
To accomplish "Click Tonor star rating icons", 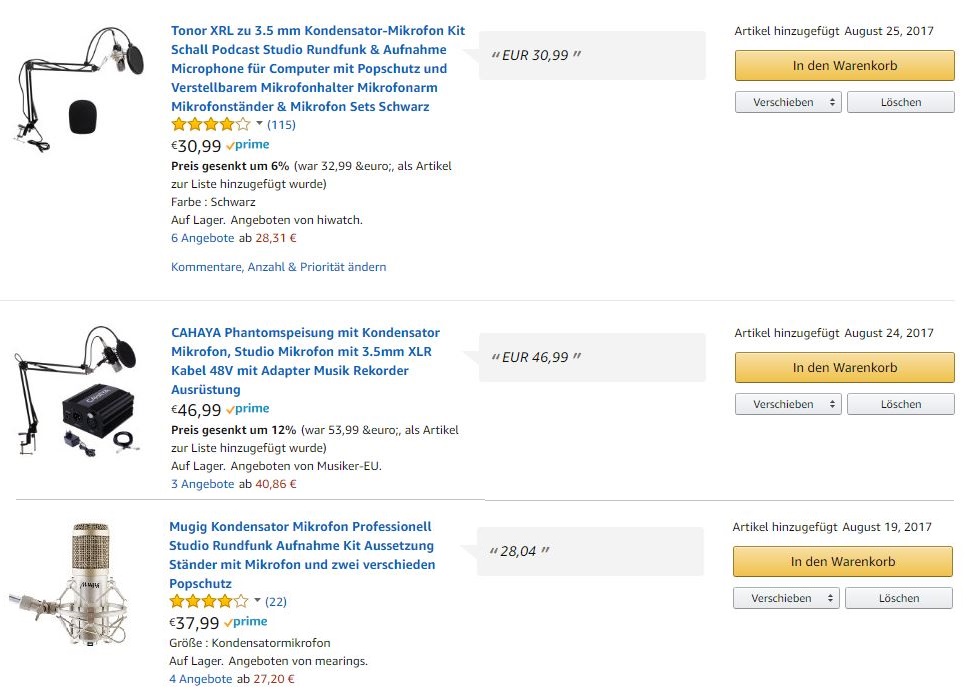I will (x=211, y=125).
